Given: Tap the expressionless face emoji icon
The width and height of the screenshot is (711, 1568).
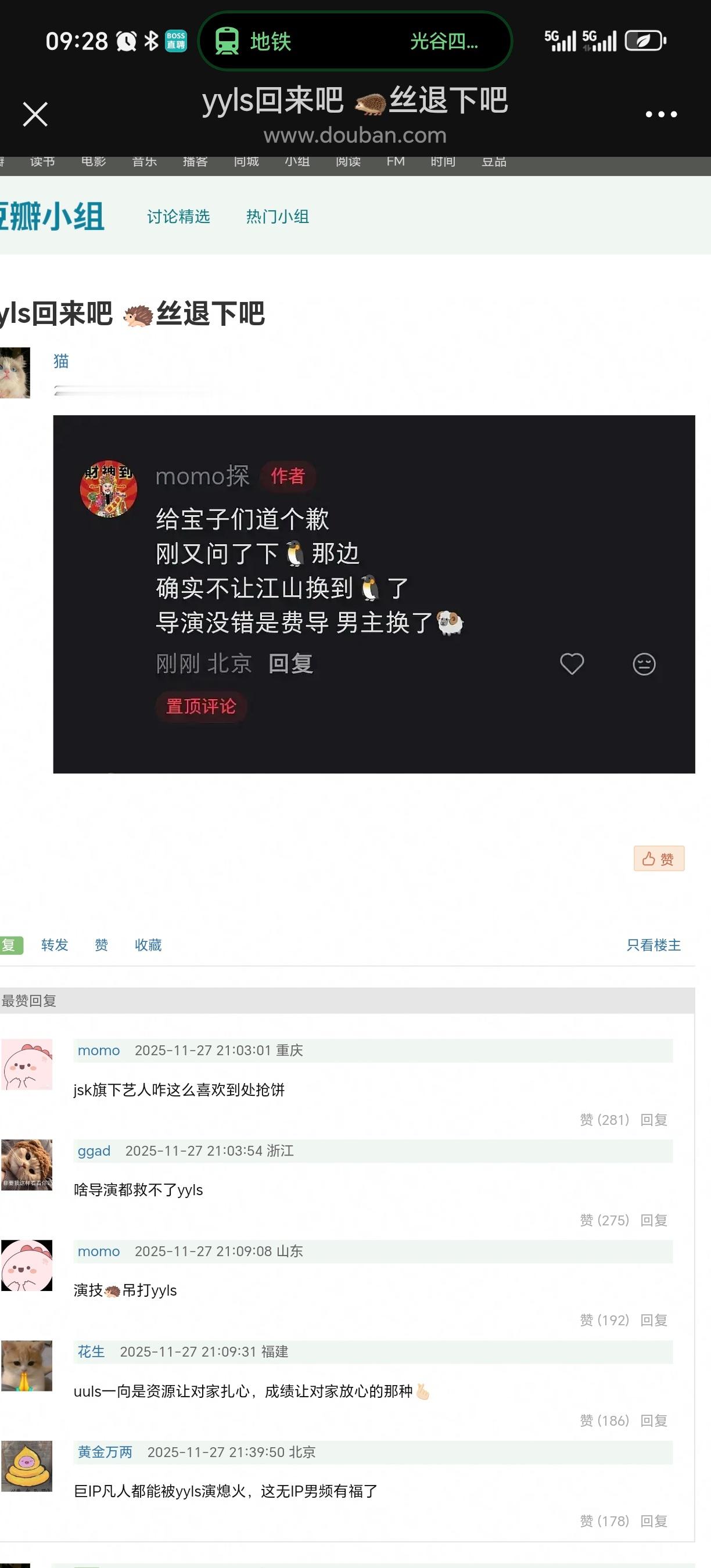Looking at the screenshot, I should (644, 663).
